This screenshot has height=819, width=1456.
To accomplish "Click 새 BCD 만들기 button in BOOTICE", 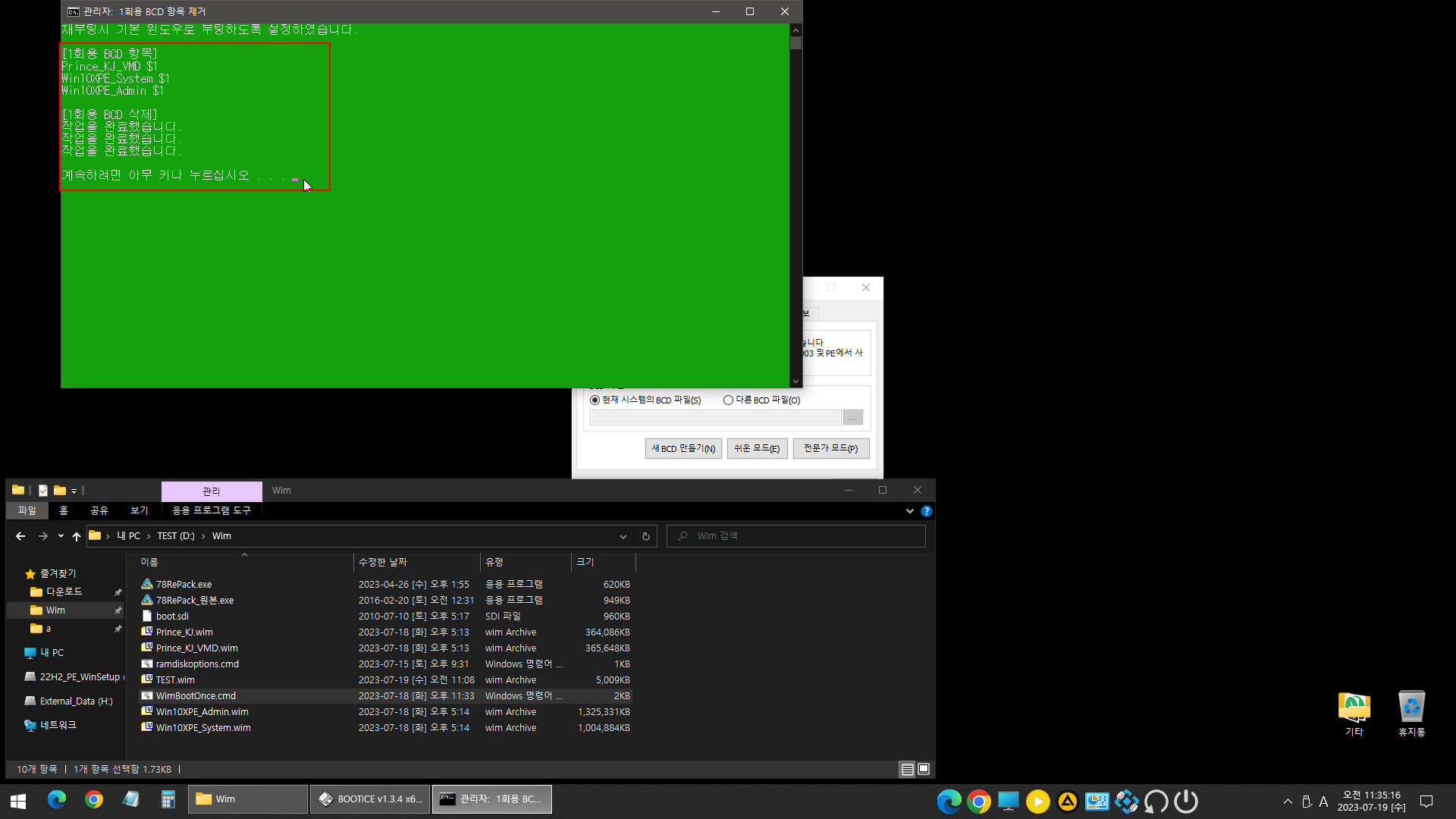I will 683,449.
